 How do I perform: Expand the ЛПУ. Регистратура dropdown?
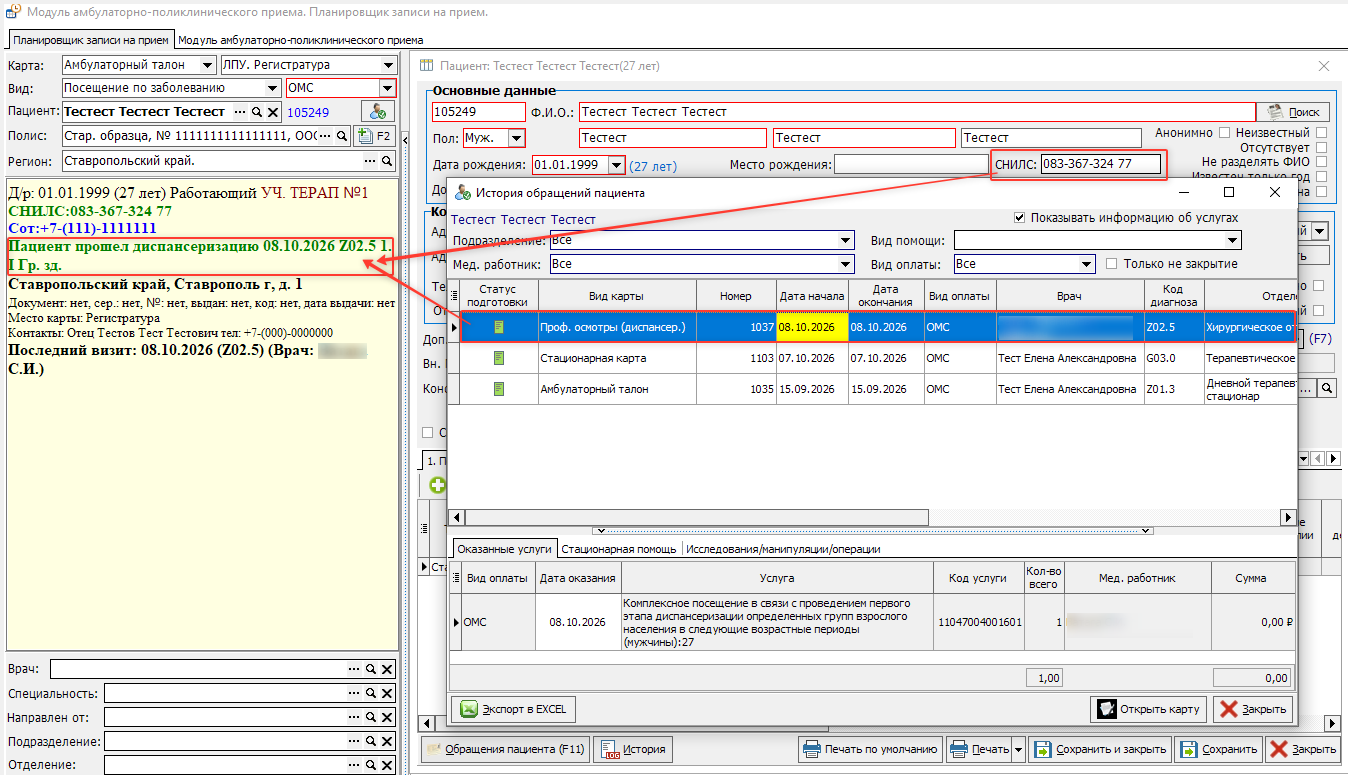pyautogui.click(x=388, y=65)
